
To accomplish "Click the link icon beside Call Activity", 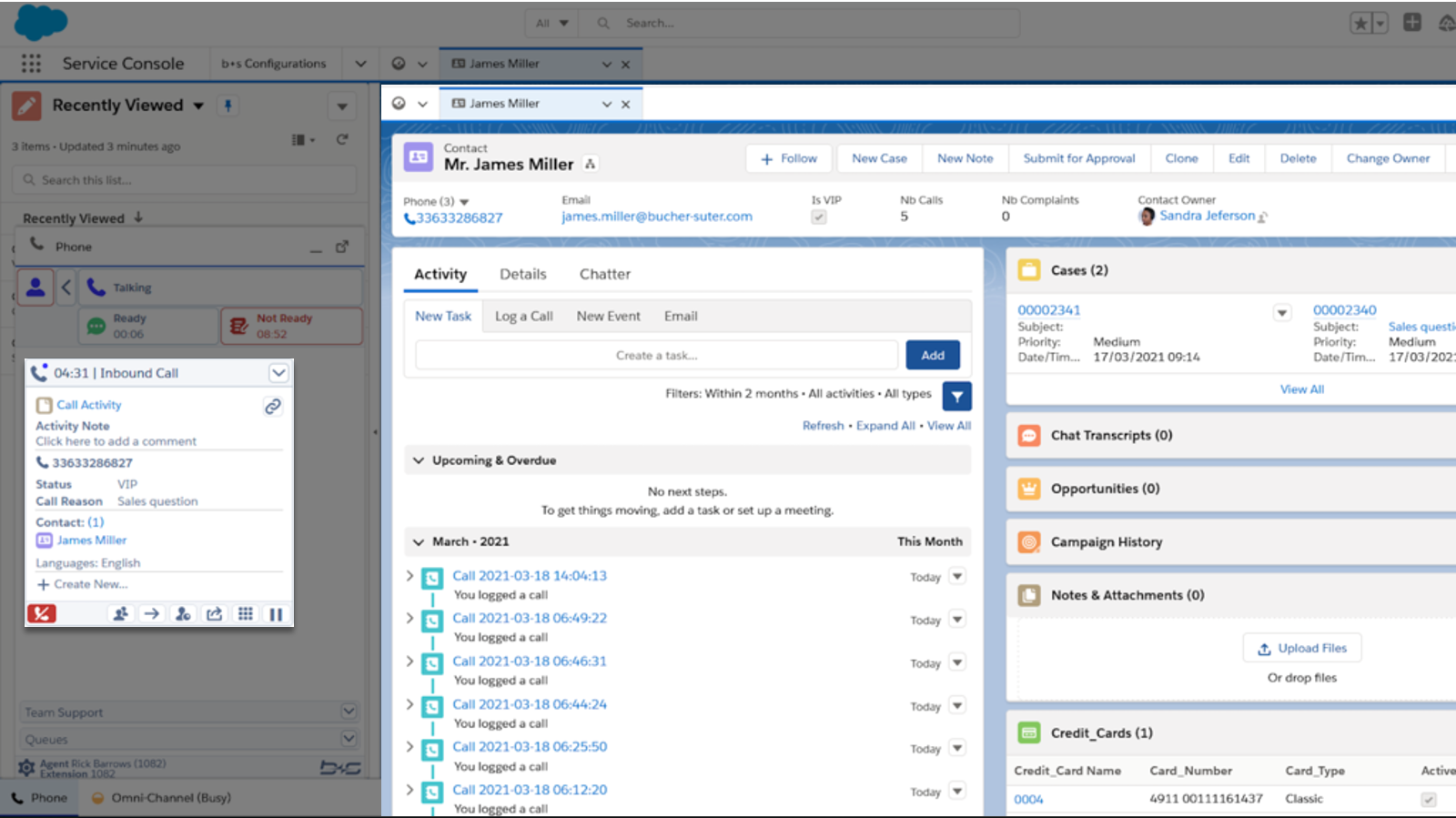I will 272,407.
